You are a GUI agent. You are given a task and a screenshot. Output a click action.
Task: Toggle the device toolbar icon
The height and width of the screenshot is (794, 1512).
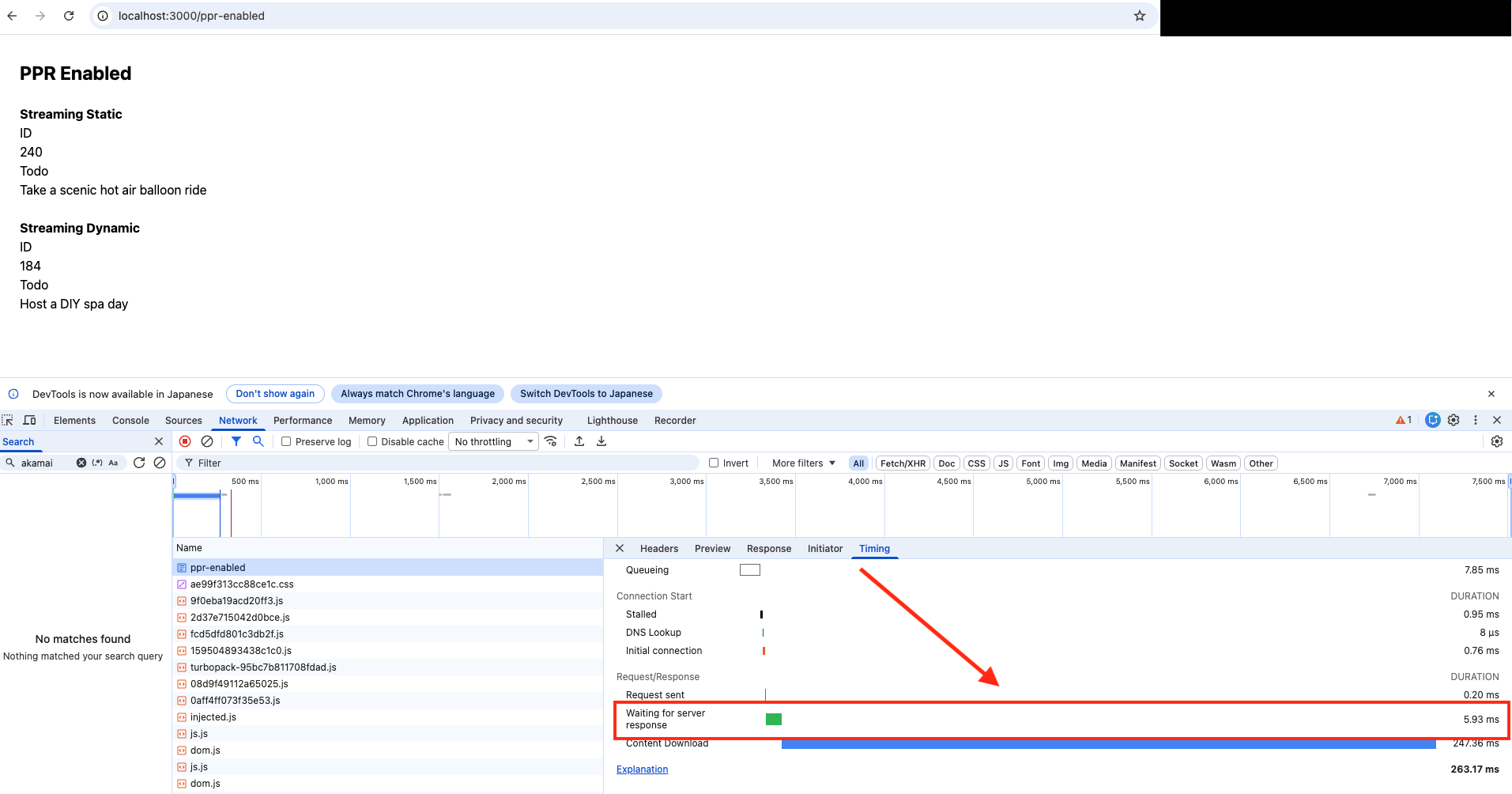tap(30, 420)
